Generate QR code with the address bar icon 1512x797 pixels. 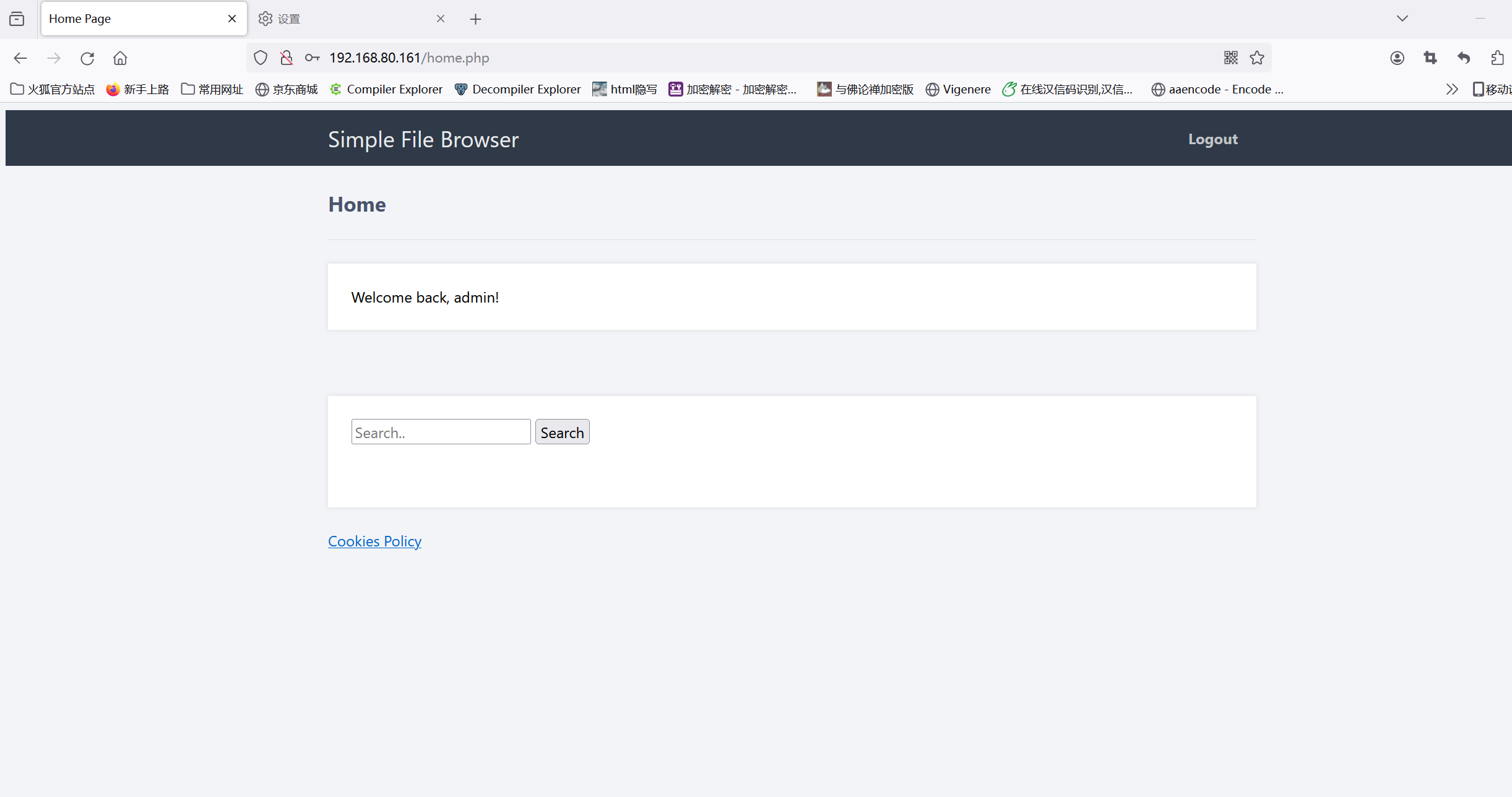(1231, 58)
